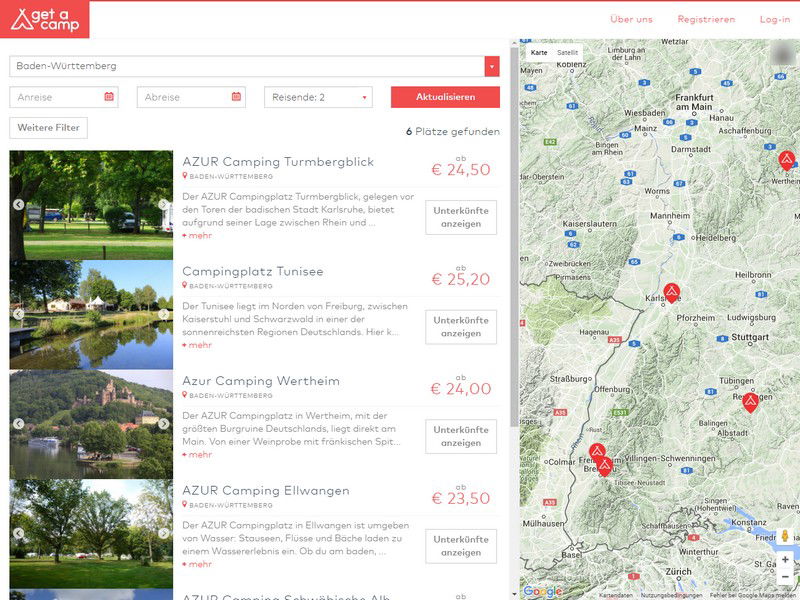Image resolution: width=800 pixels, height=600 pixels.
Task: Click the Abreise date input field
Action: (191, 97)
